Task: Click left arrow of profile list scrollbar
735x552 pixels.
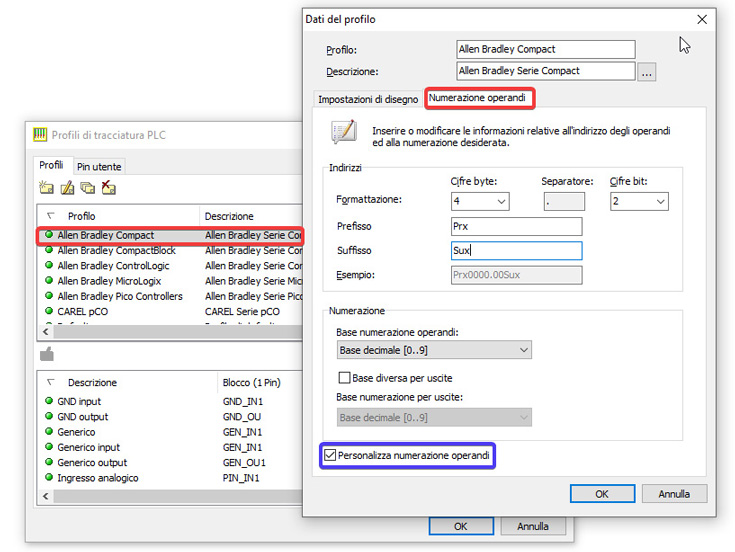Action: (45, 332)
